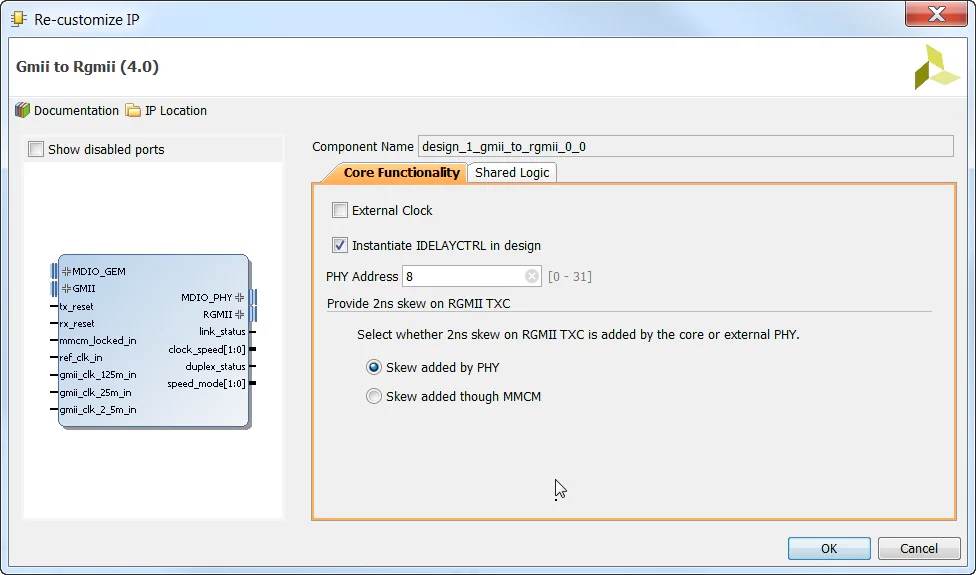Uncheck Instantiate IDELAYCTRL in design
The image size is (976, 575).
pyautogui.click(x=340, y=245)
